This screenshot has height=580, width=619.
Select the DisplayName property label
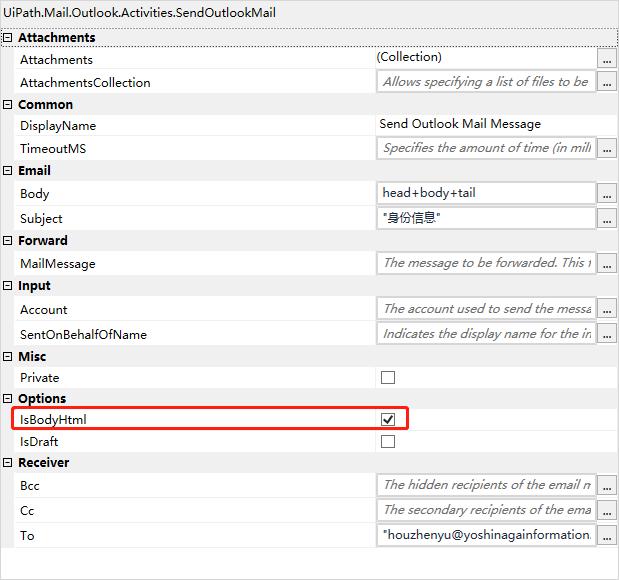58,126
